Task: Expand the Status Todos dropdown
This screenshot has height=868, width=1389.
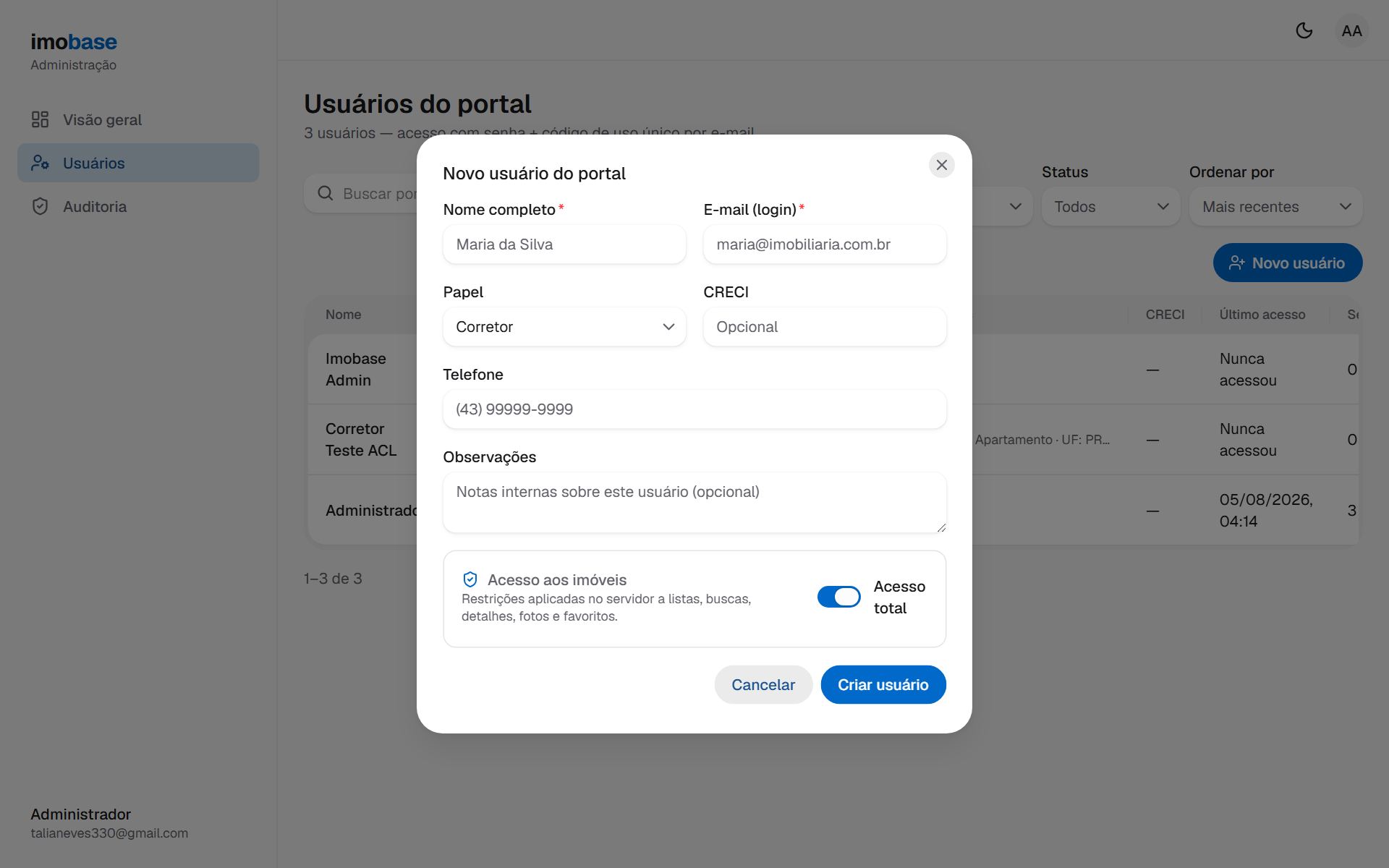Action: (x=1110, y=207)
